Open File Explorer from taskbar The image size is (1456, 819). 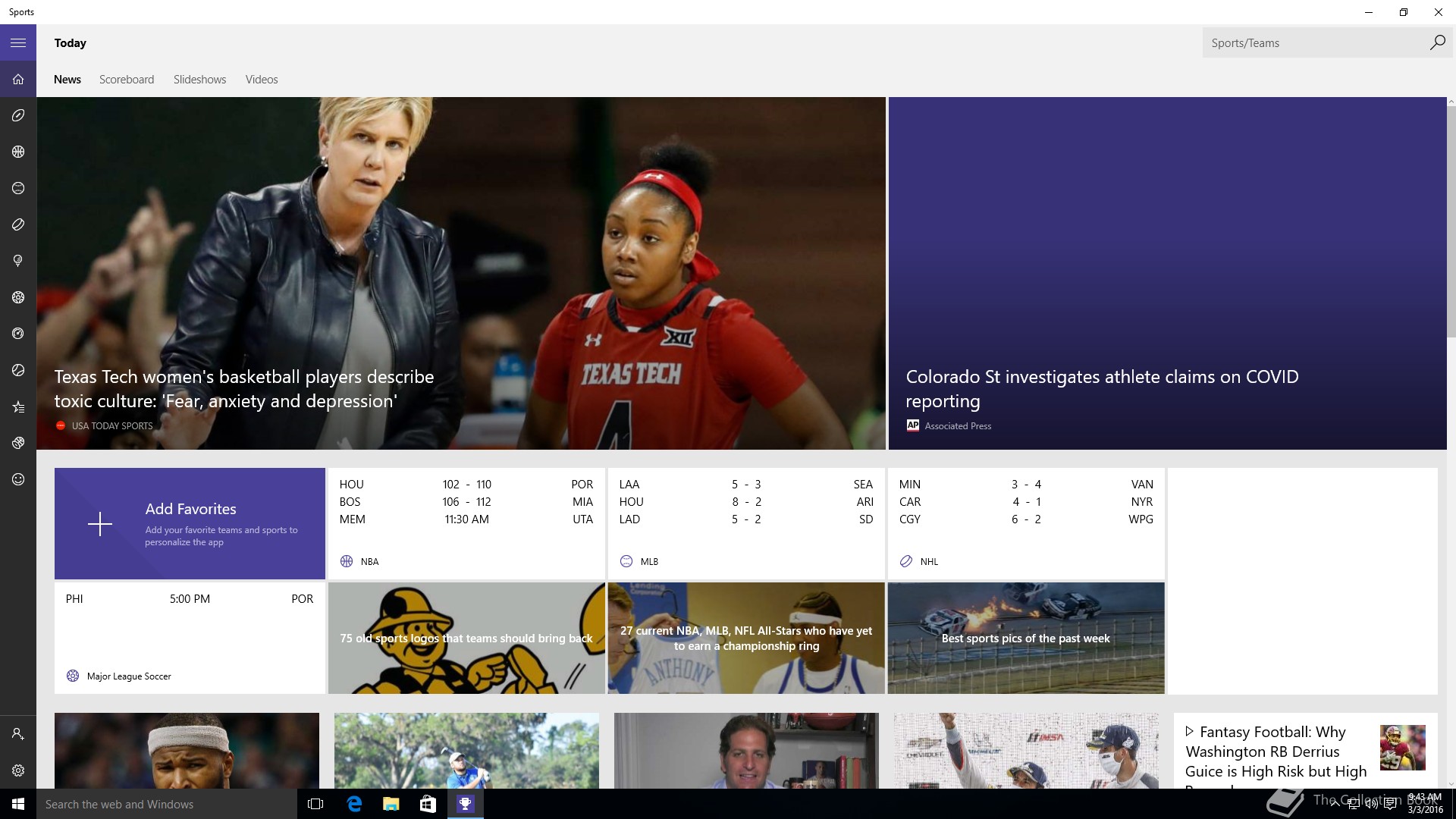(x=391, y=804)
